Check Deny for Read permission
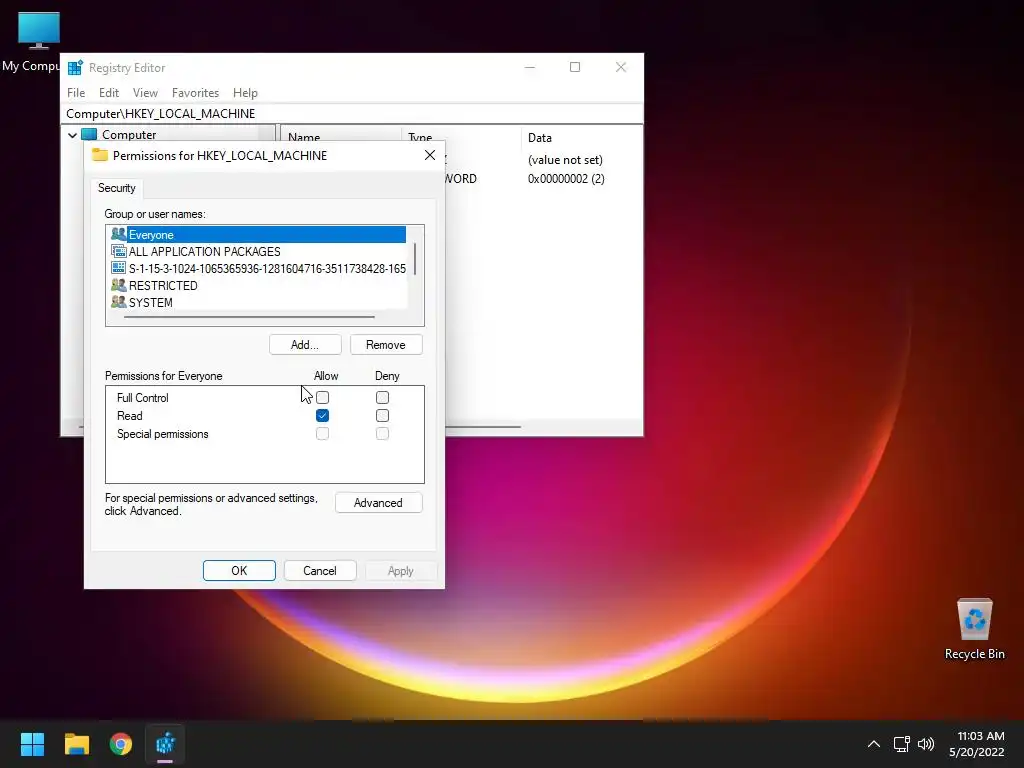Image resolution: width=1024 pixels, height=768 pixels. pyautogui.click(x=383, y=415)
